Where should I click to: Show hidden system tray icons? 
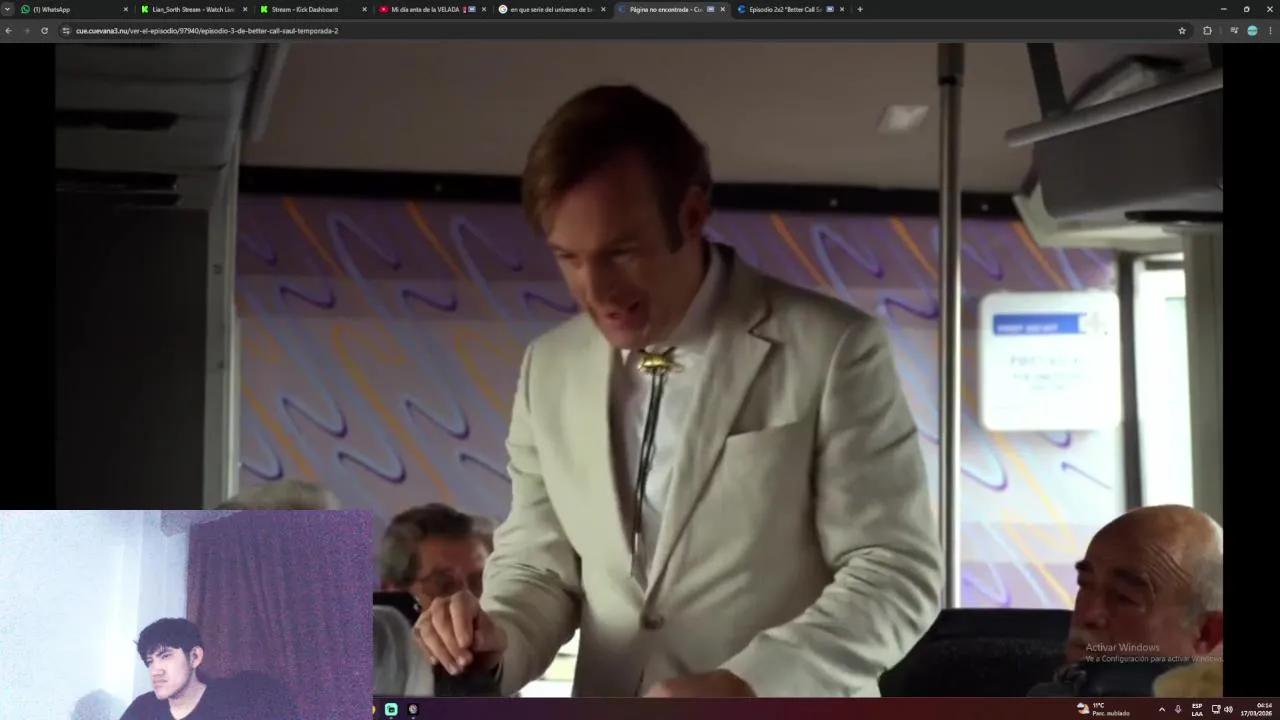coord(1161,709)
